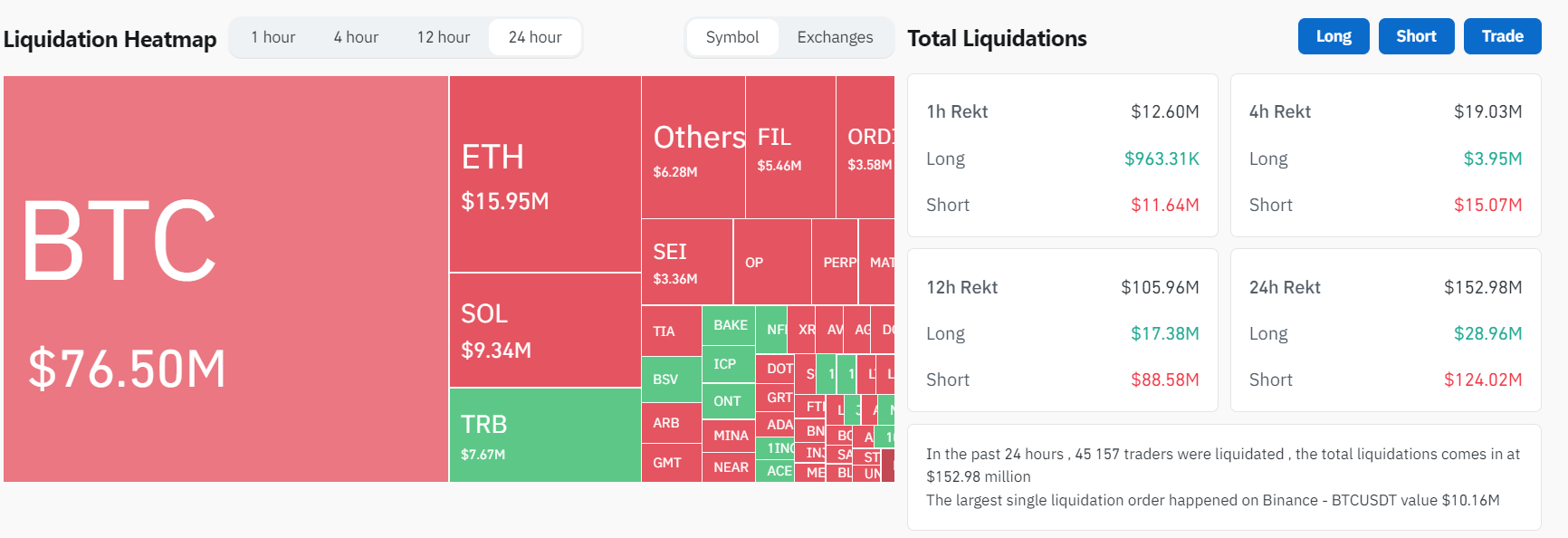Select the ETH $15.95M heatmap block
The image size is (1568, 538).
(545, 174)
